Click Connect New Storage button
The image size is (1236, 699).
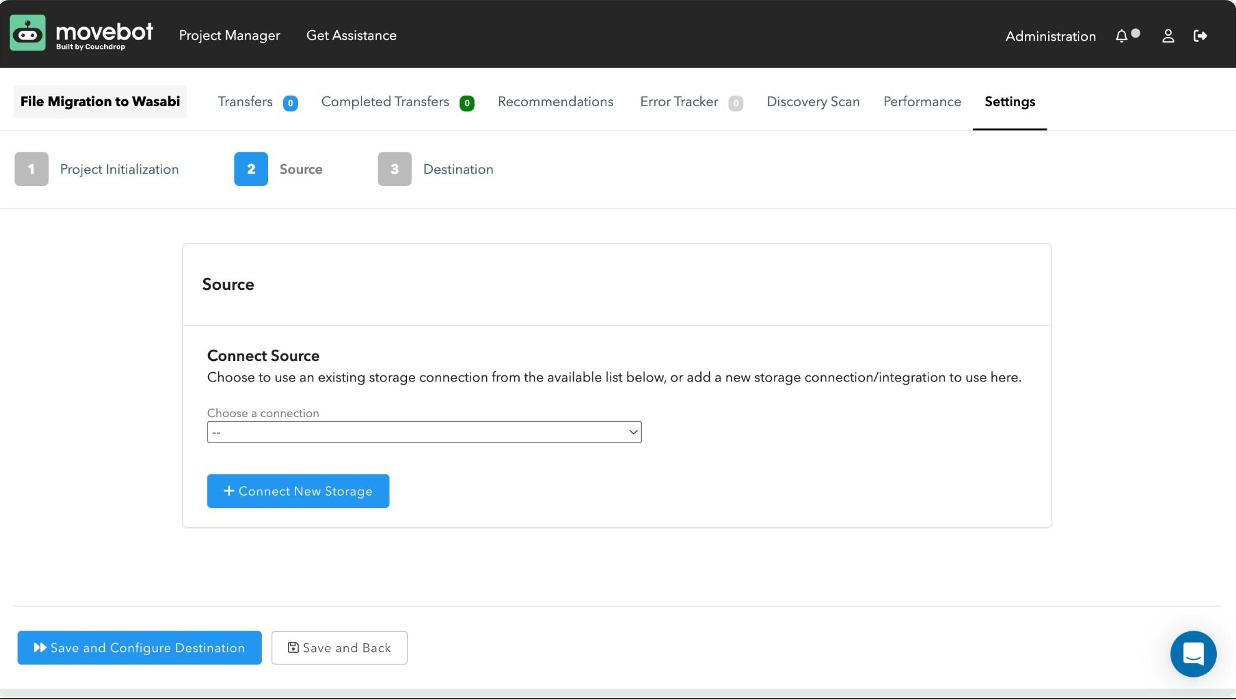298,491
